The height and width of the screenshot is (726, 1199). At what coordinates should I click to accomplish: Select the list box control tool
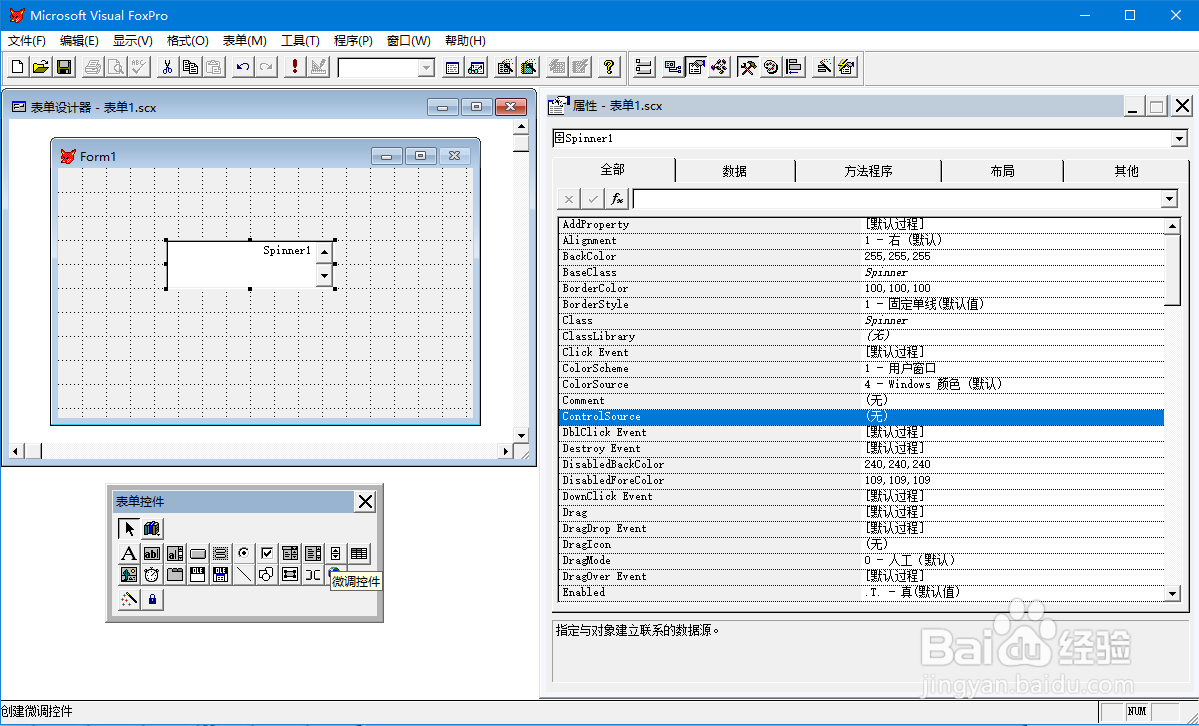313,553
